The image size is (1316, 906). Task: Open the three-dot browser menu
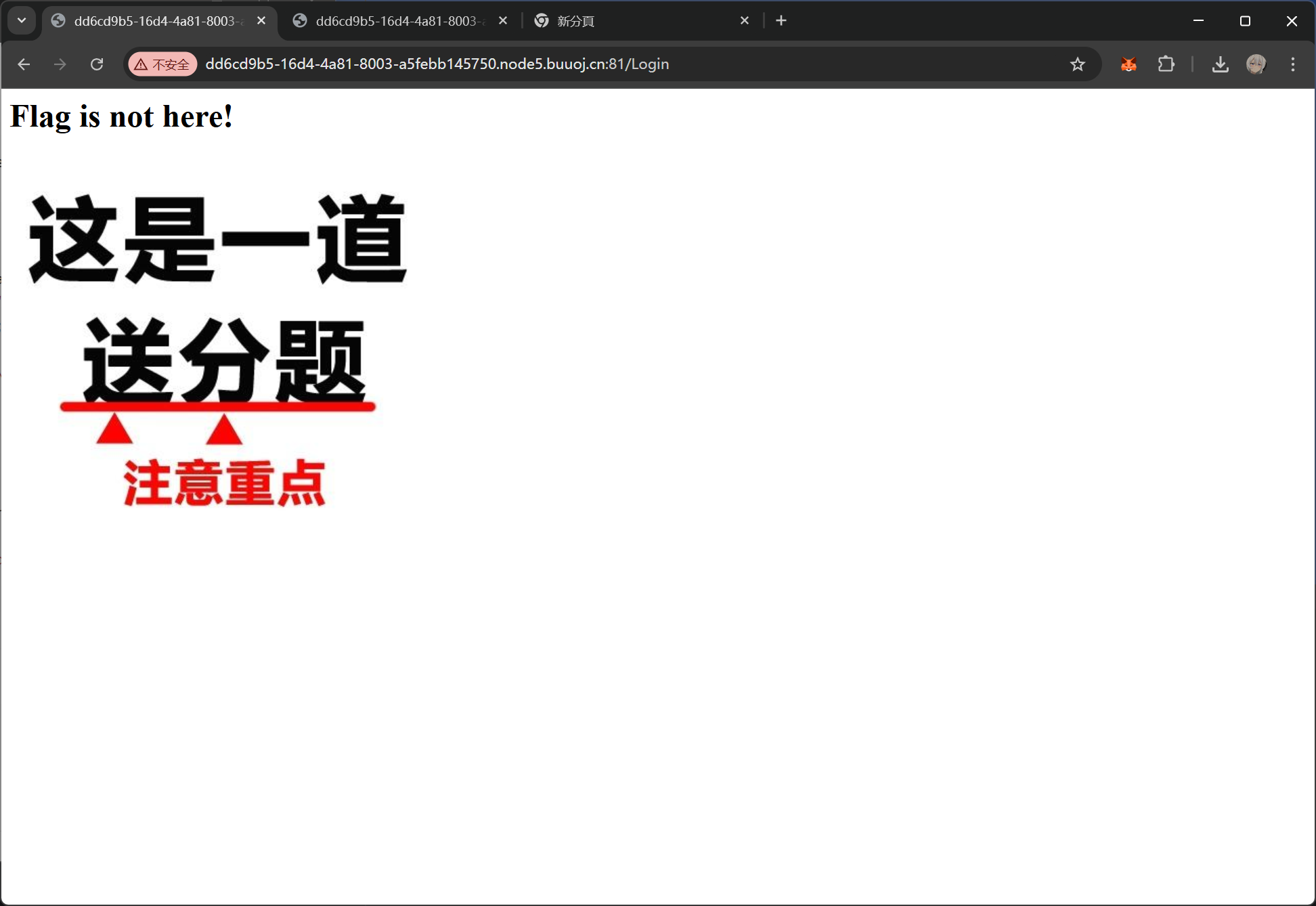(1292, 64)
